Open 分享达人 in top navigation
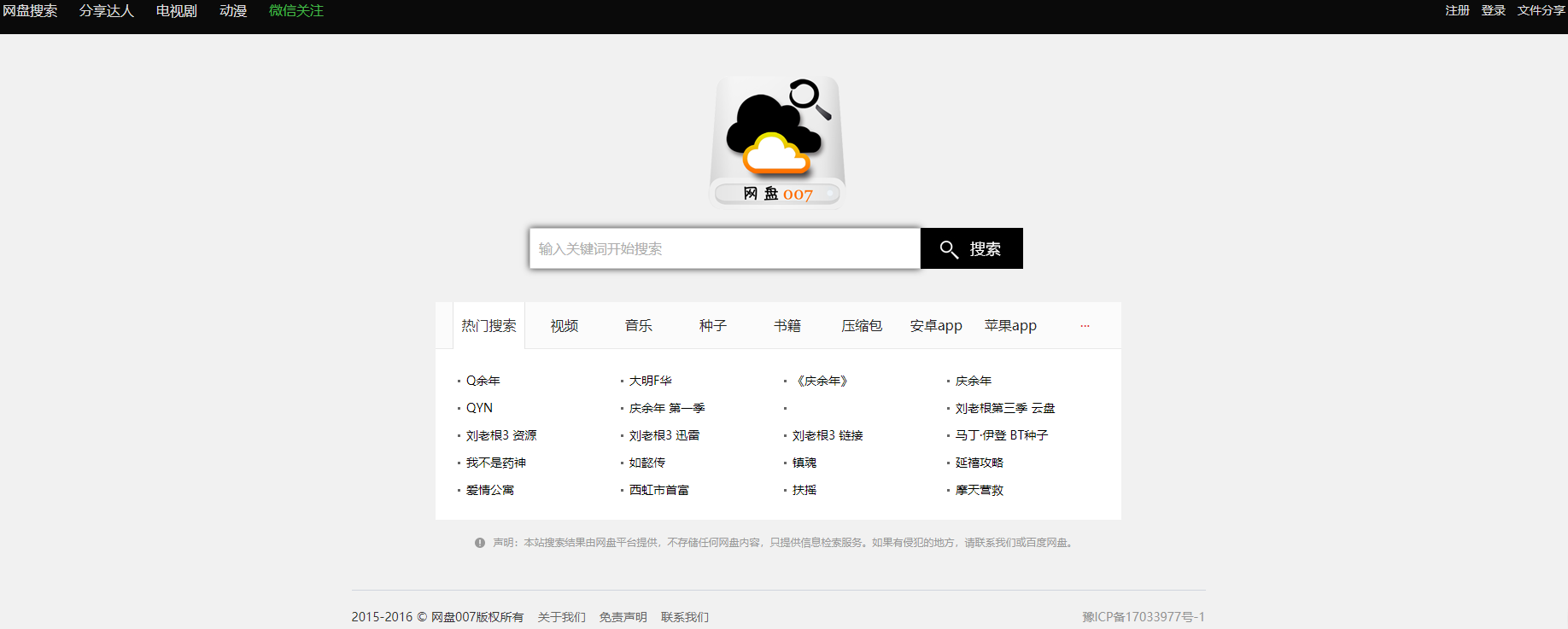 (x=107, y=11)
